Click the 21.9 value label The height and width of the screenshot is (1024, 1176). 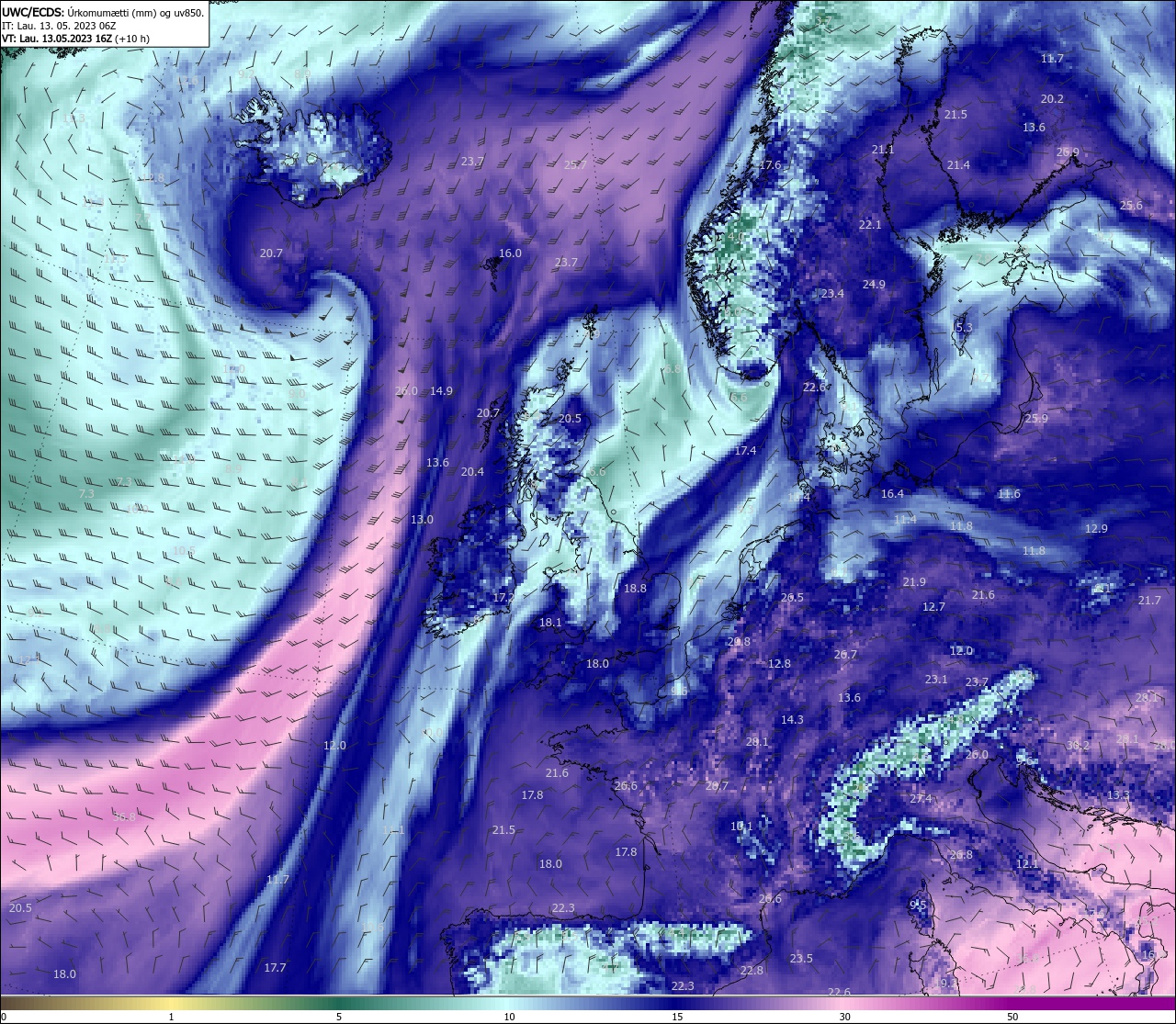pos(914,582)
